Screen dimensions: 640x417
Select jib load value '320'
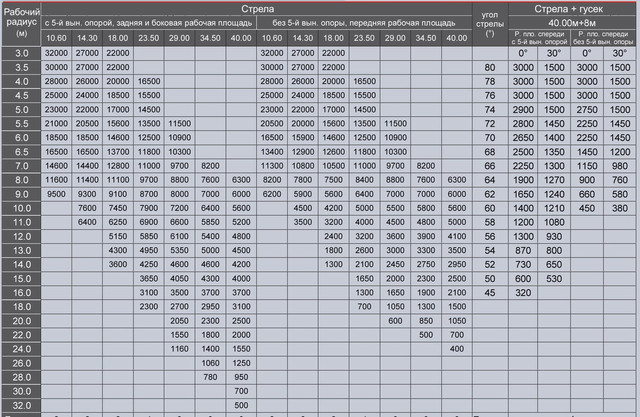coord(523,293)
